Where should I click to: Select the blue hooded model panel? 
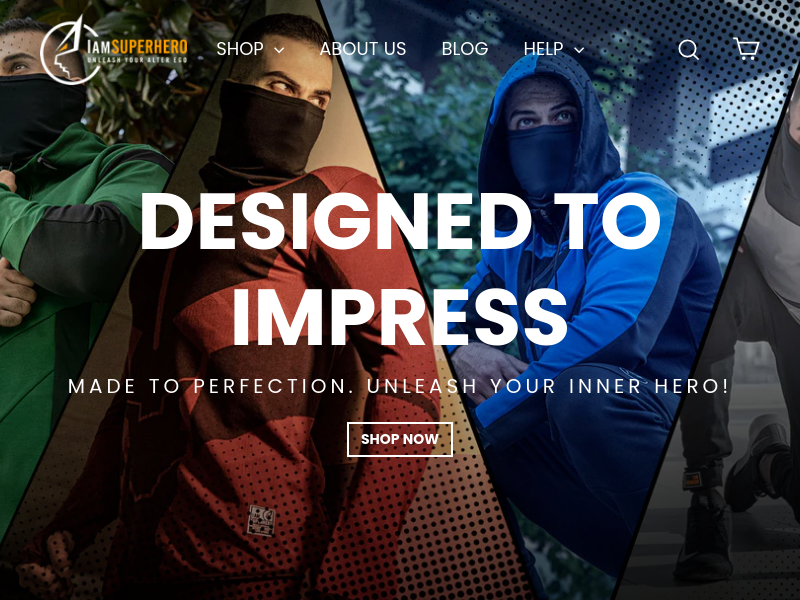click(571, 306)
